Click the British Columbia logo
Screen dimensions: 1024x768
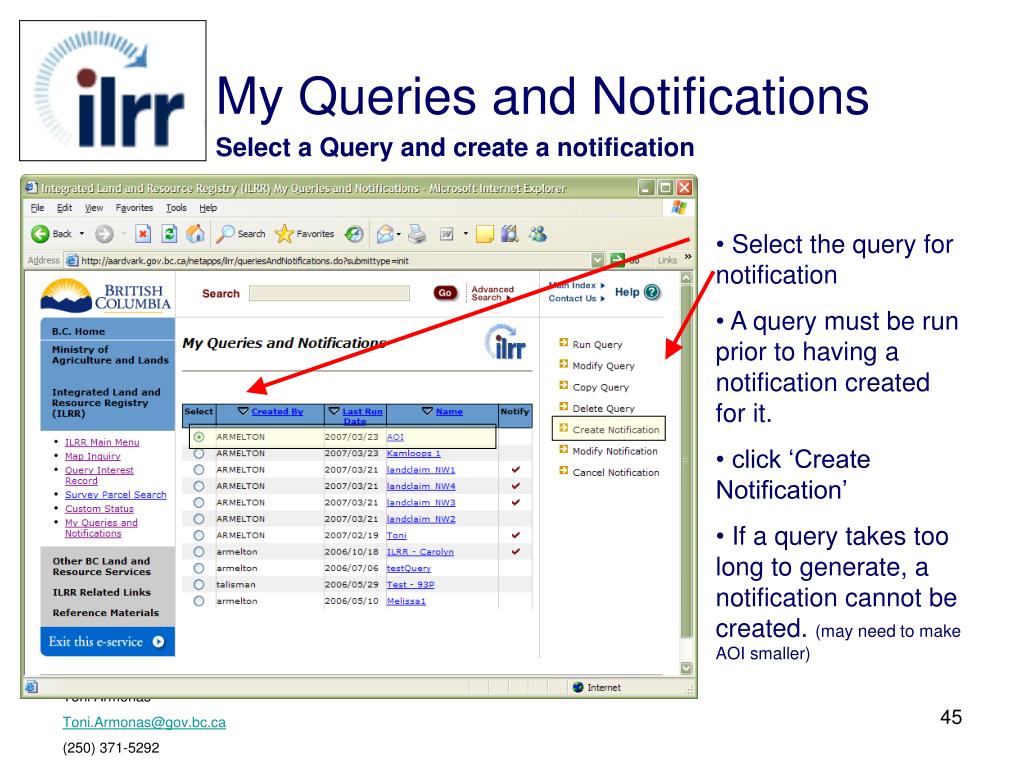tap(106, 296)
